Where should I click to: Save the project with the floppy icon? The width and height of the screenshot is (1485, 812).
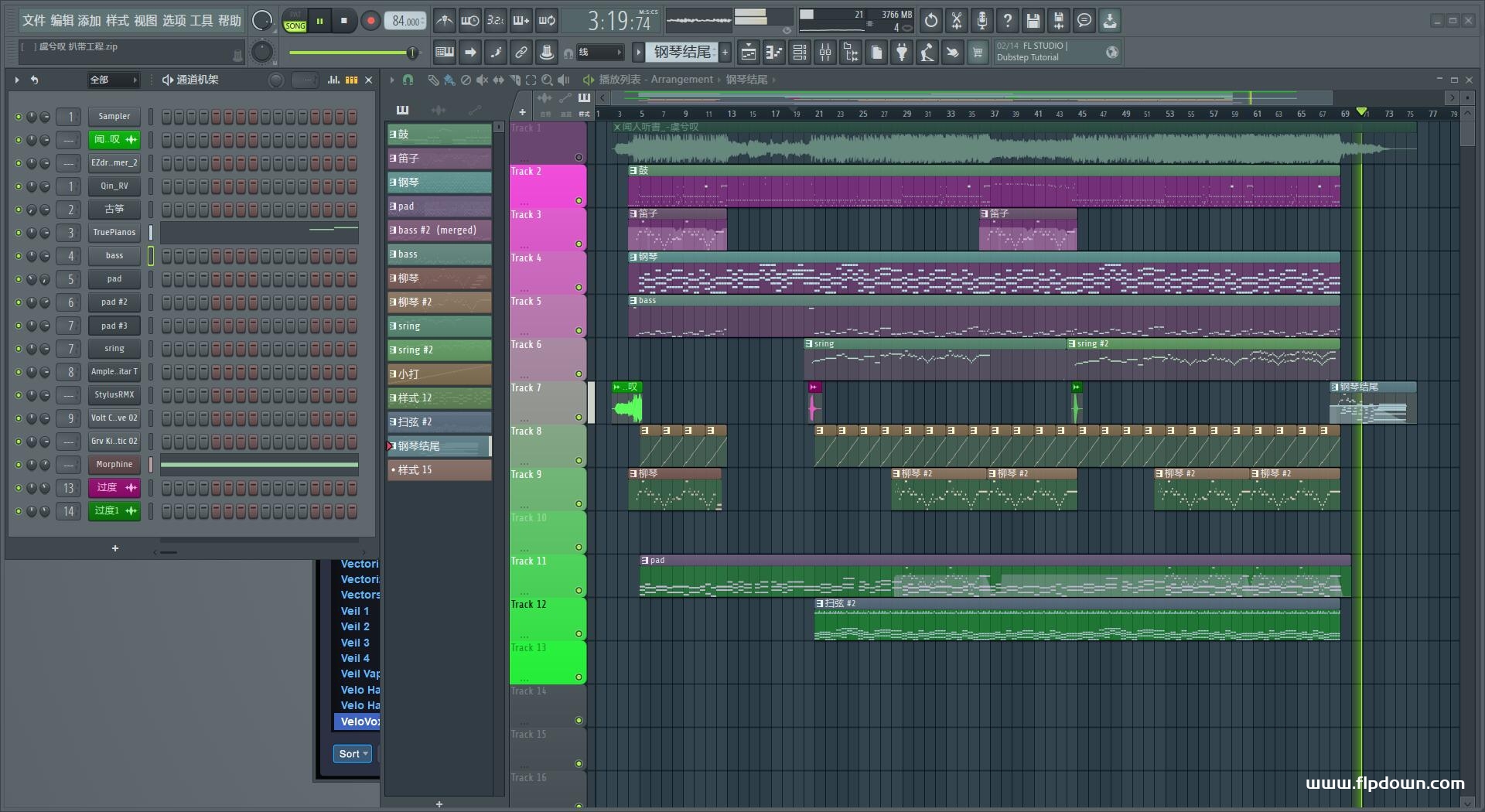(1033, 21)
